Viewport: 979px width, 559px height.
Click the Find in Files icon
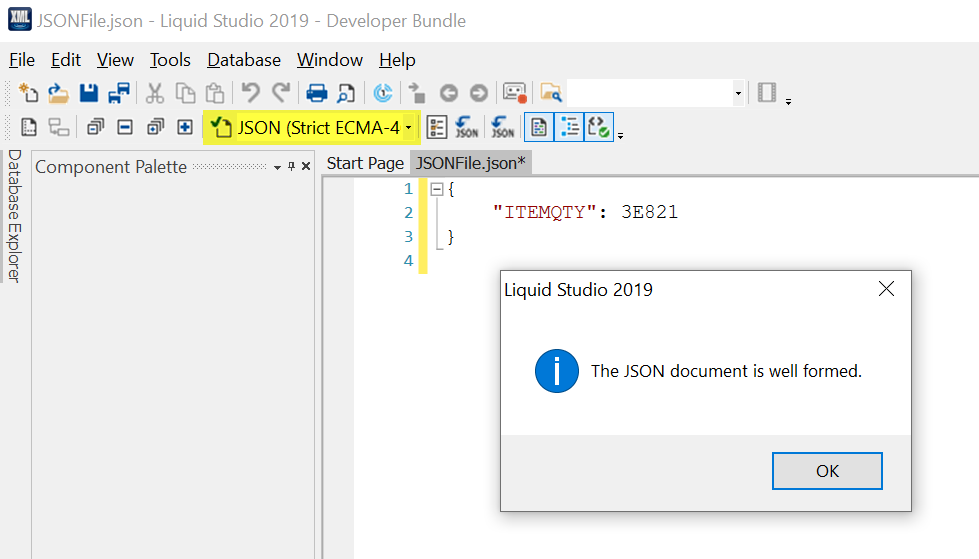[551, 93]
